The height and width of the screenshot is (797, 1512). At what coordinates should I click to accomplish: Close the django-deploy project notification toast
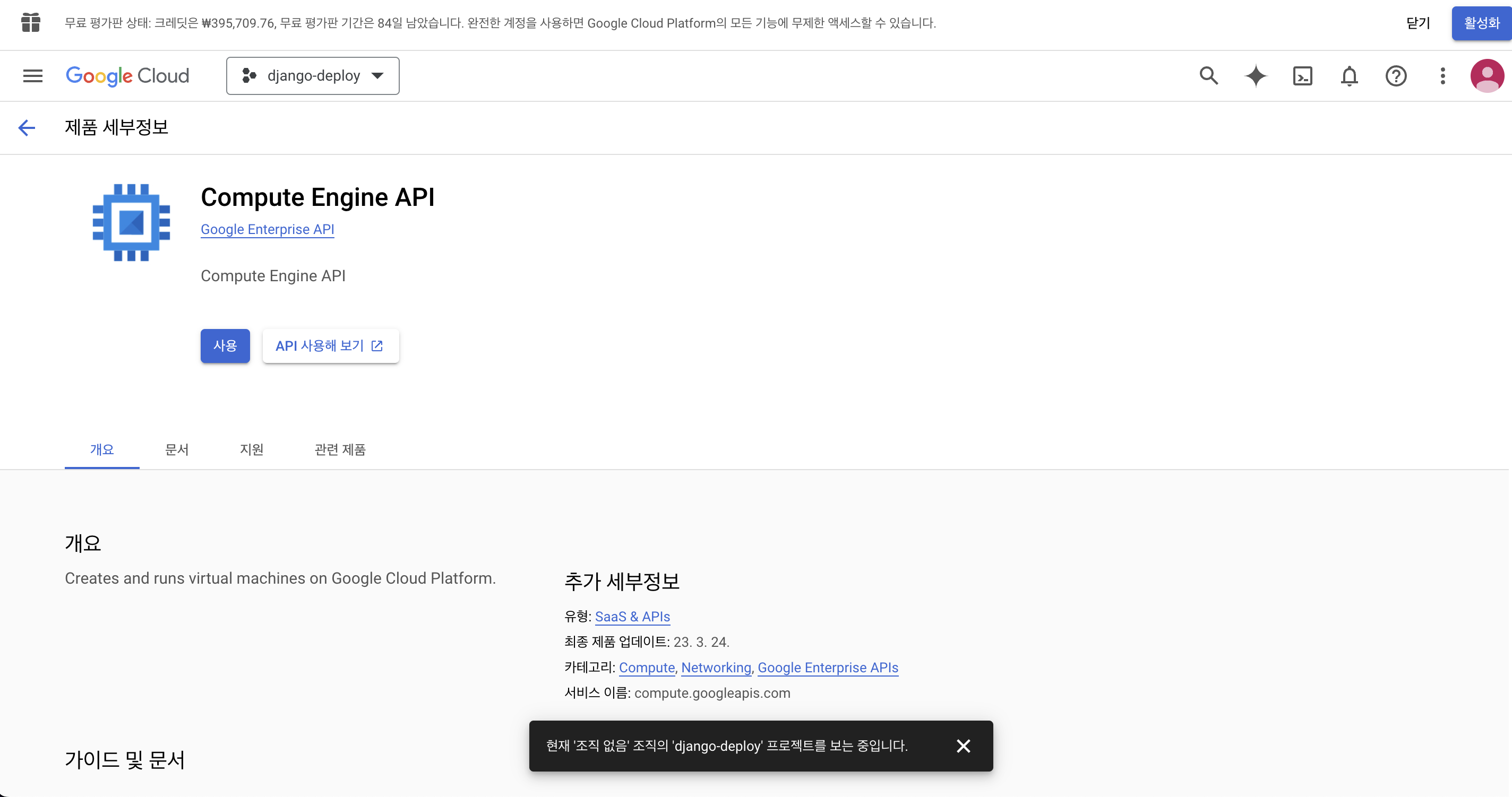point(963,746)
